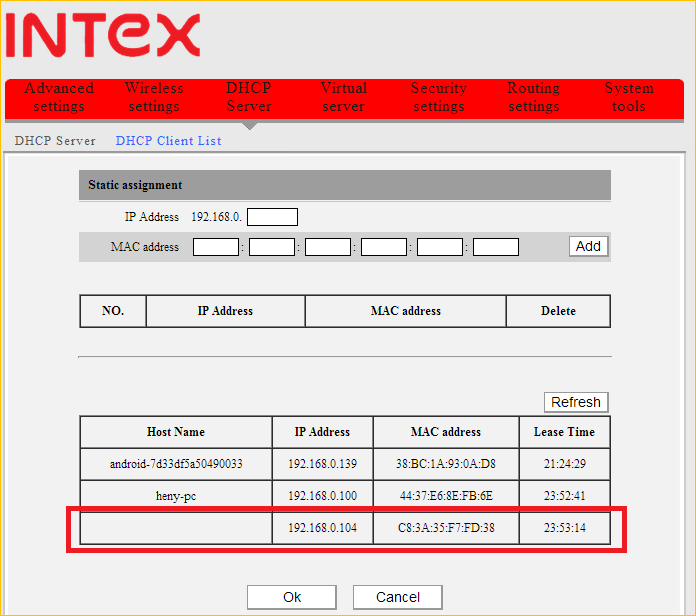Click the Cancel button

coord(397,597)
